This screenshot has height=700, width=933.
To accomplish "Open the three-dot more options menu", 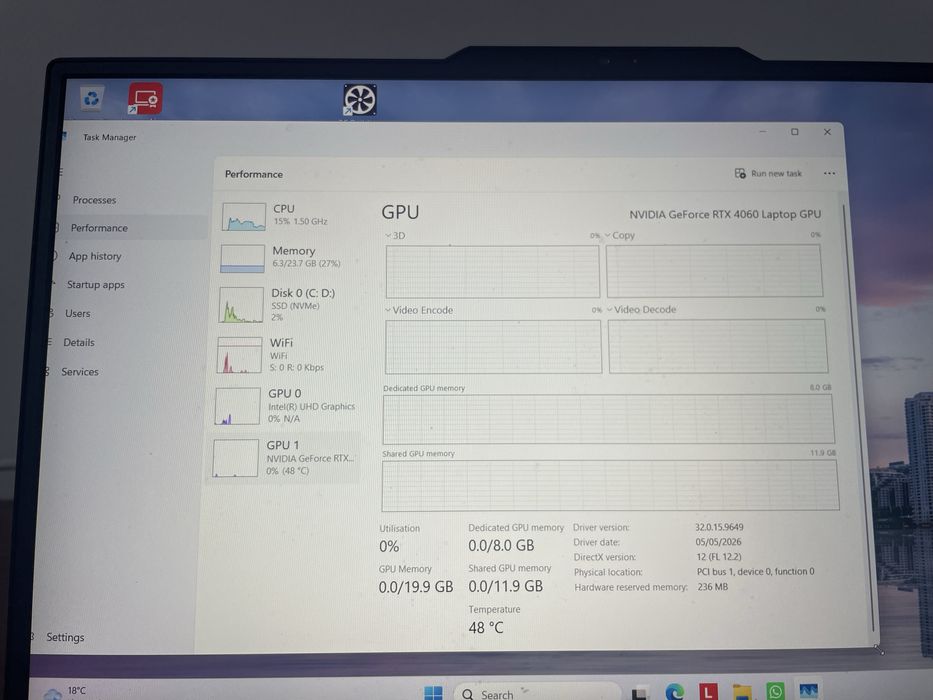I will click(829, 173).
